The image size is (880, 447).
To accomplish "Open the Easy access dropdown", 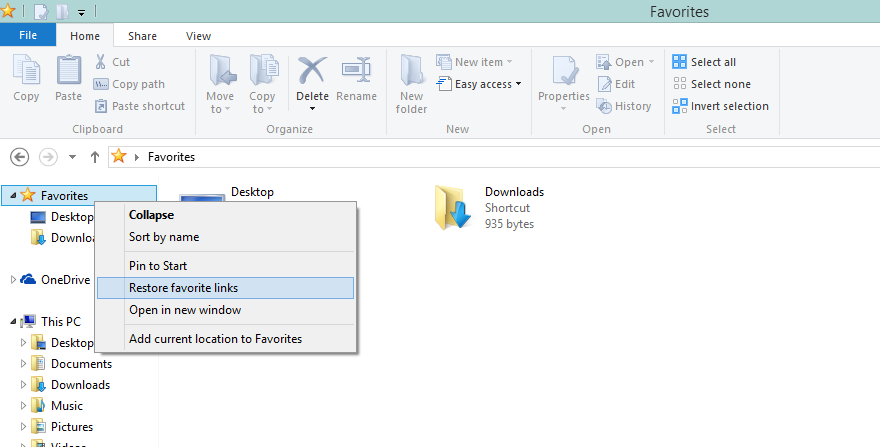I will click(479, 84).
